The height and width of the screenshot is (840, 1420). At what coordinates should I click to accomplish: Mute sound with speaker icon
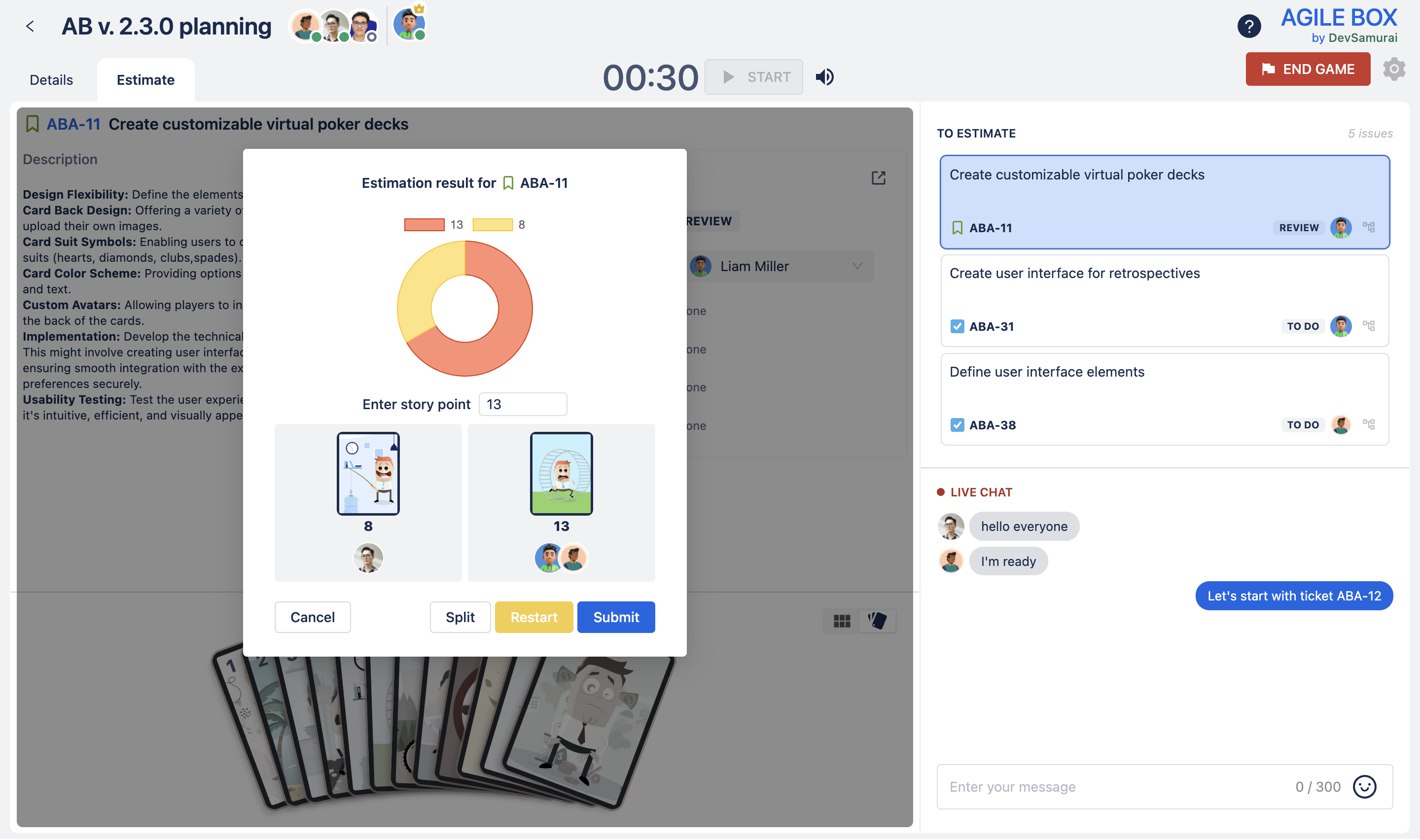[824, 77]
